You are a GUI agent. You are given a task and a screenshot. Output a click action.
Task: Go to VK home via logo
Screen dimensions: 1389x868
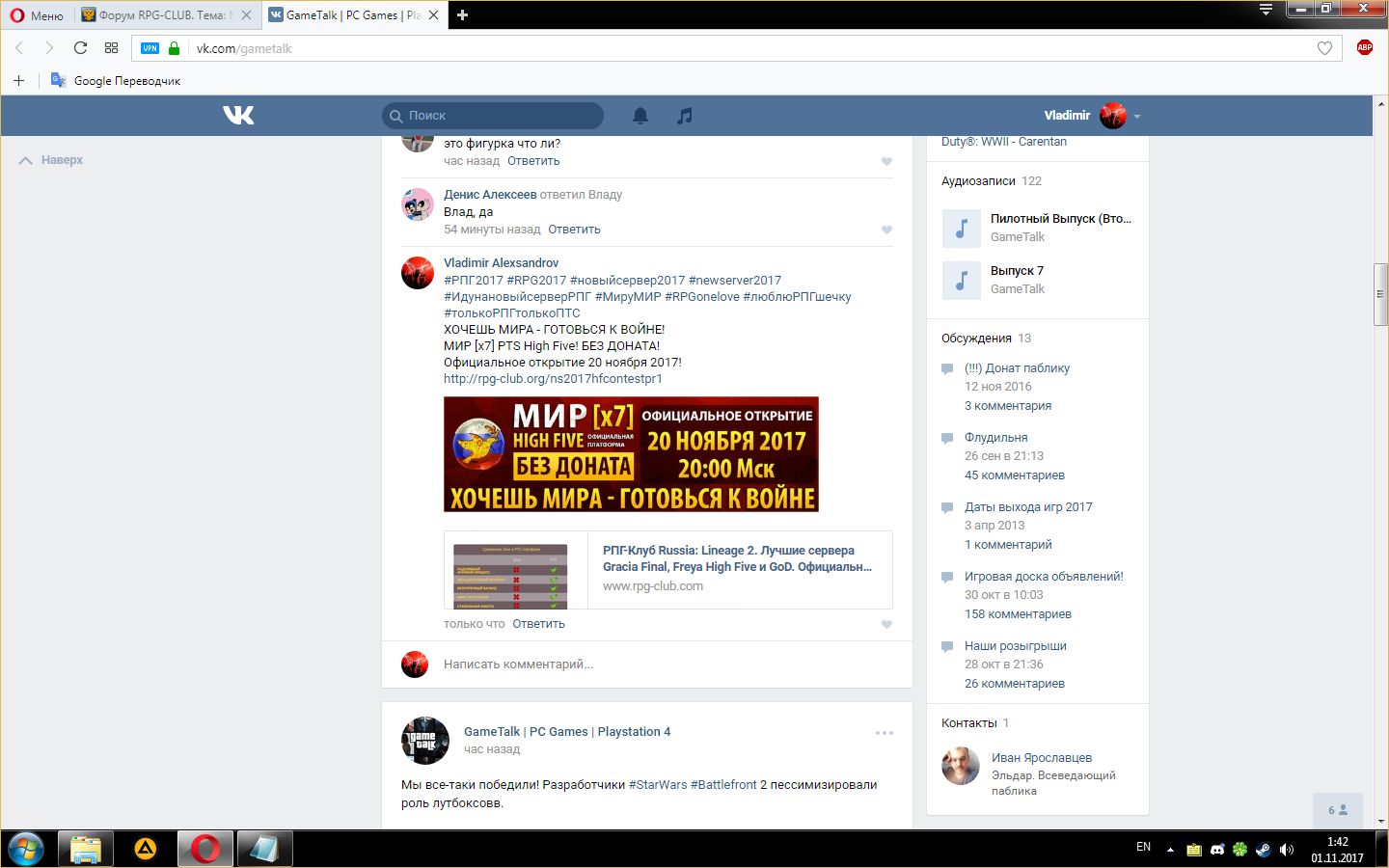(238, 115)
